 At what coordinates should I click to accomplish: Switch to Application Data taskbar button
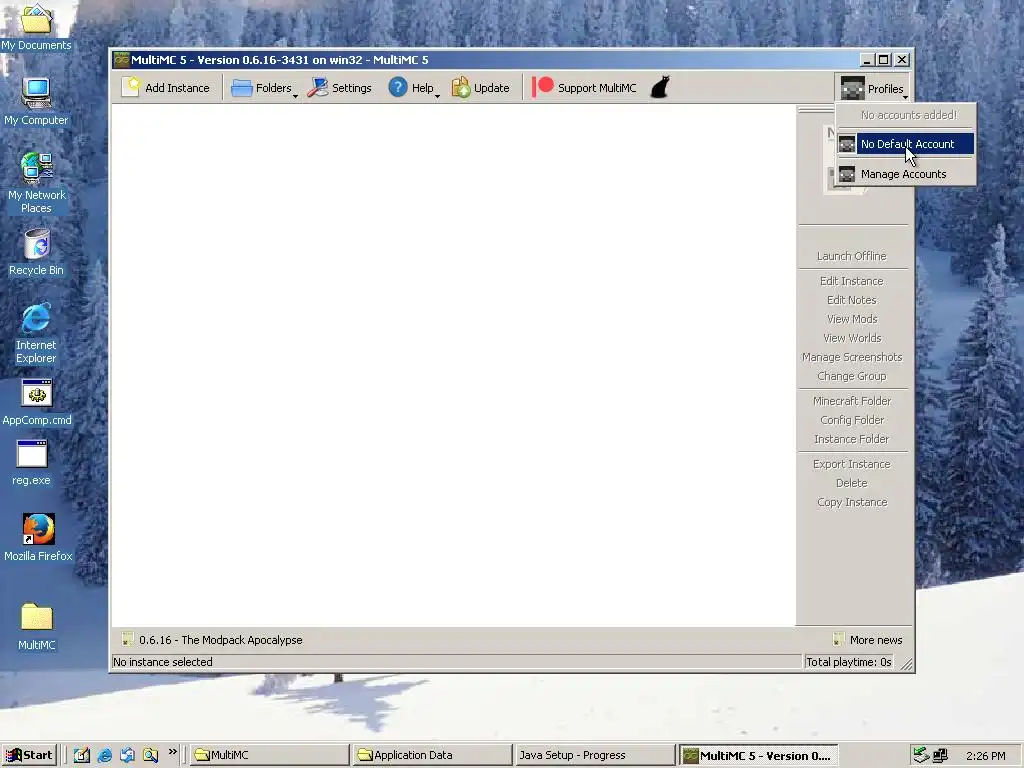pyautogui.click(x=432, y=755)
